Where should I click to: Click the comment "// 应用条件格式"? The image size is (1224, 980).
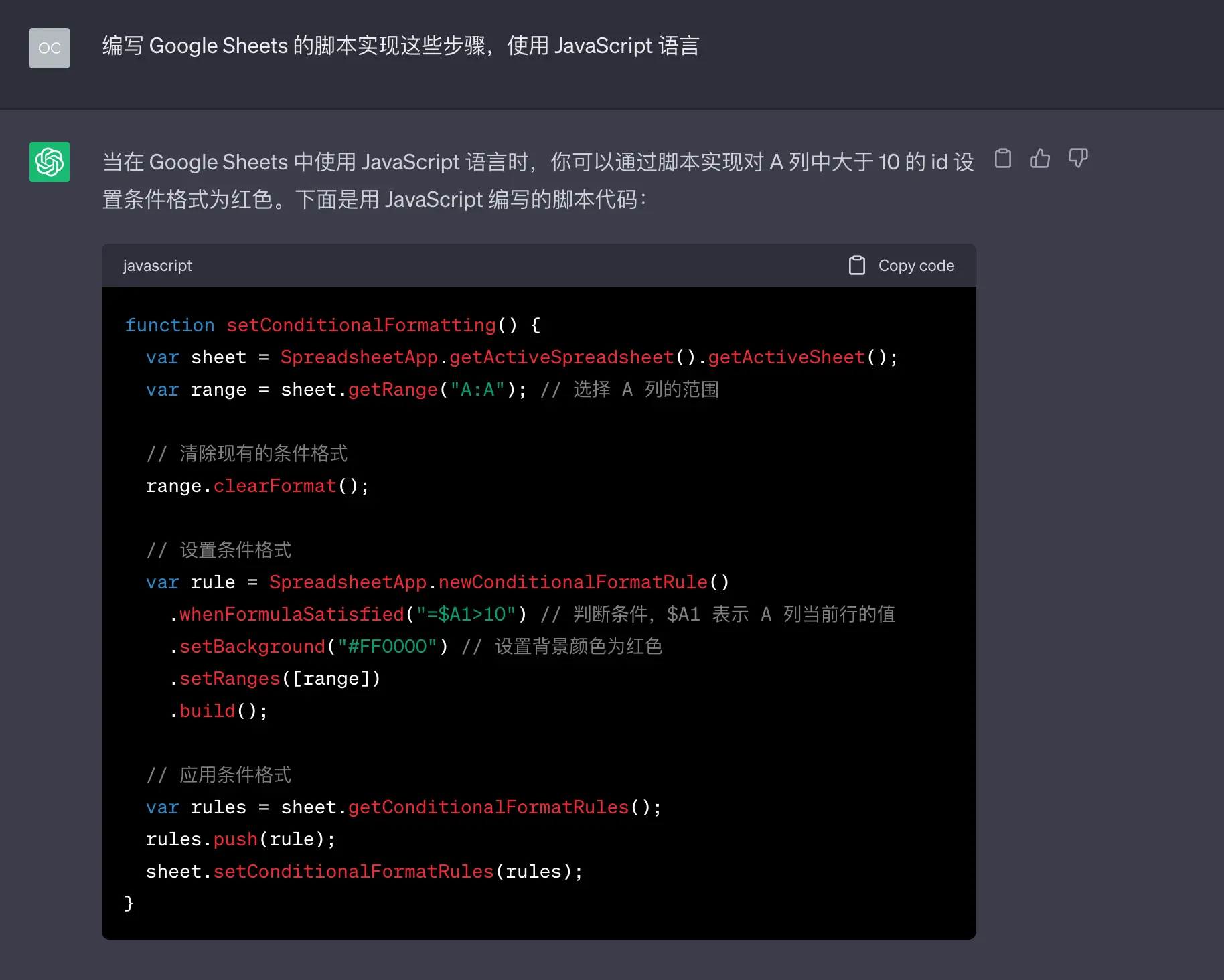tap(219, 775)
